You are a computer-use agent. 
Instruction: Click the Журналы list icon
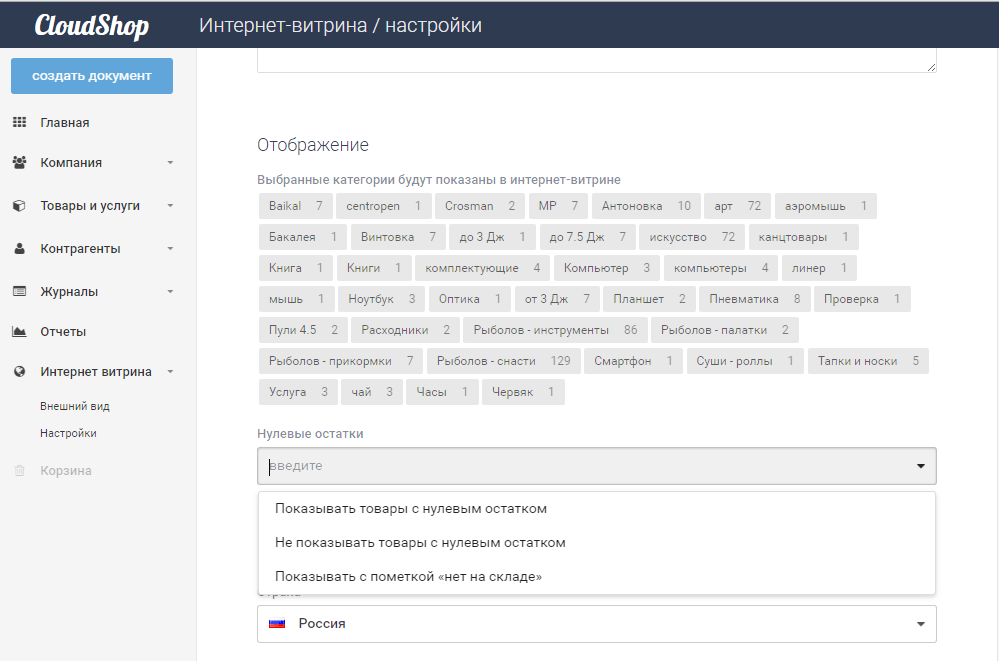click(20, 291)
